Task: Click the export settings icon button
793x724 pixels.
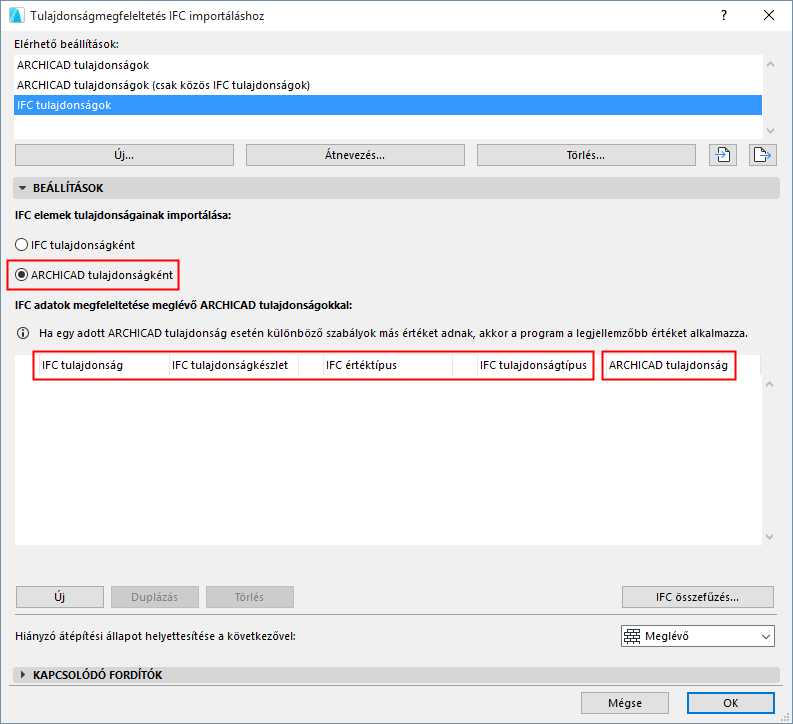Action: point(762,155)
